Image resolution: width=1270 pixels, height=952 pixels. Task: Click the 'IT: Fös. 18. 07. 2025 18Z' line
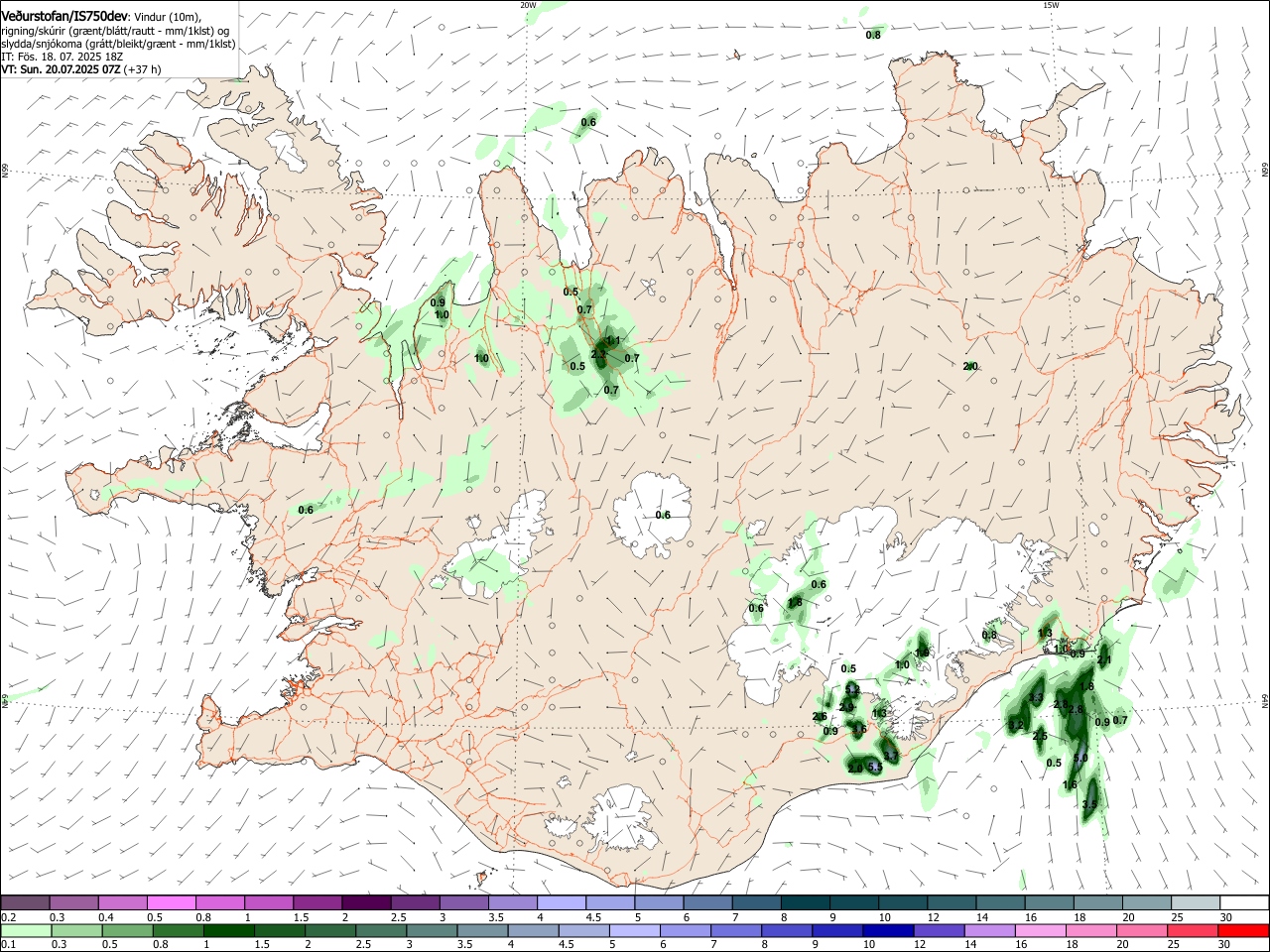point(62,57)
